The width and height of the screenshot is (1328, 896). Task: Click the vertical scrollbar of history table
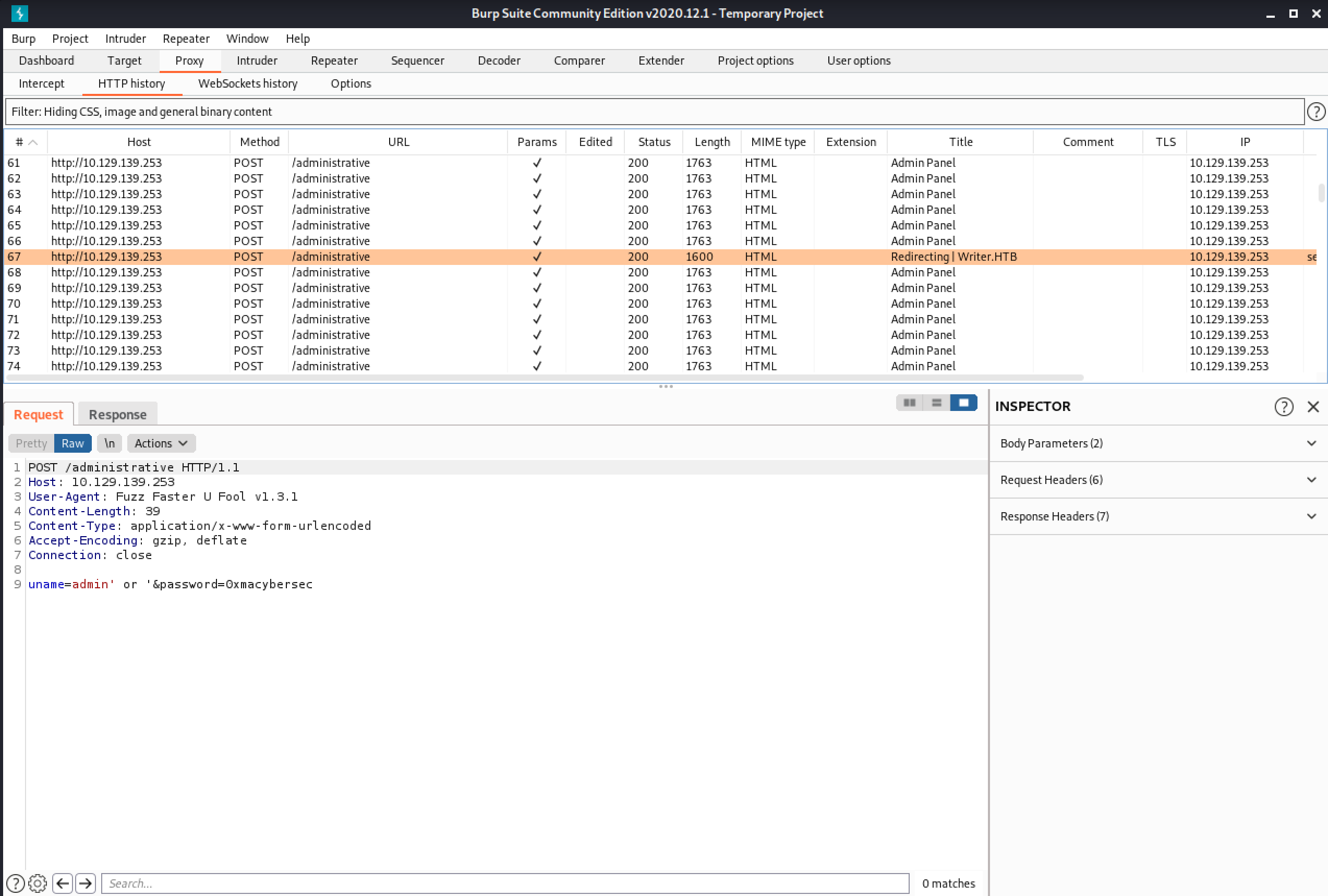(x=1321, y=192)
